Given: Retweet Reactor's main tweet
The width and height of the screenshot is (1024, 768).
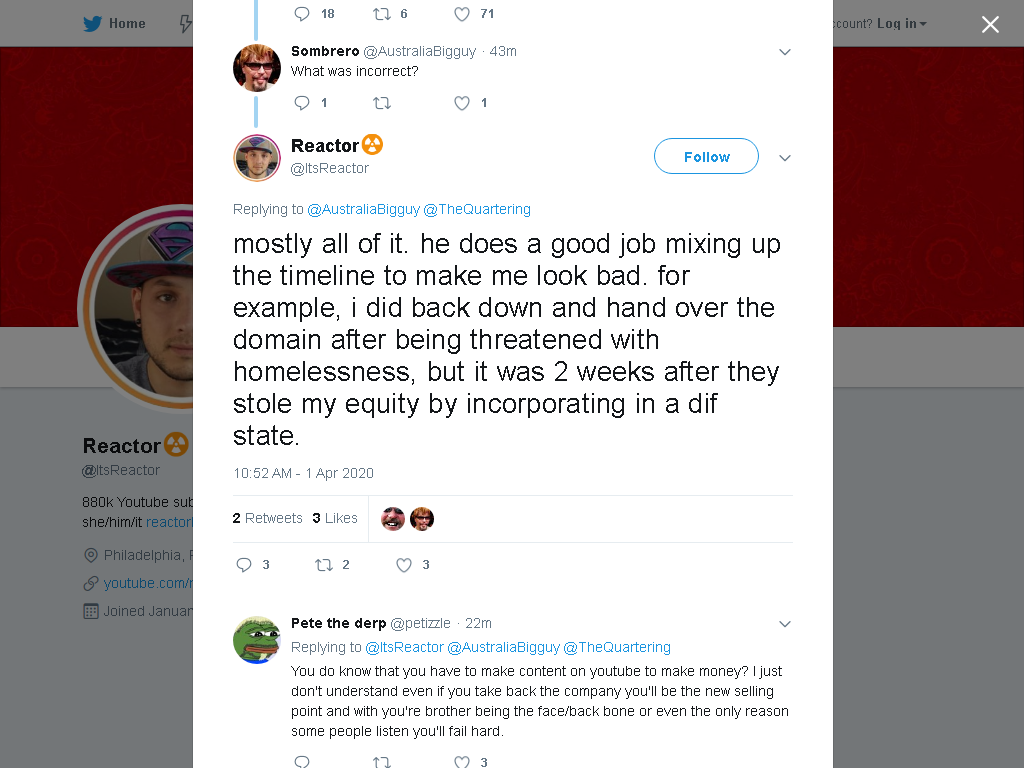Looking at the screenshot, I should tap(324, 565).
